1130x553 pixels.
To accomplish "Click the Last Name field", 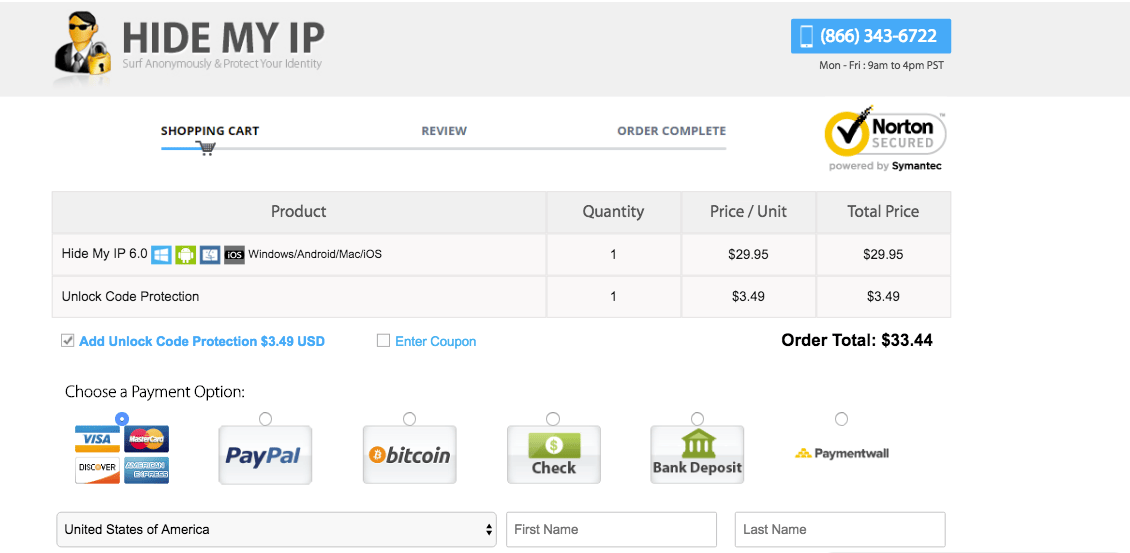I will [x=840, y=529].
